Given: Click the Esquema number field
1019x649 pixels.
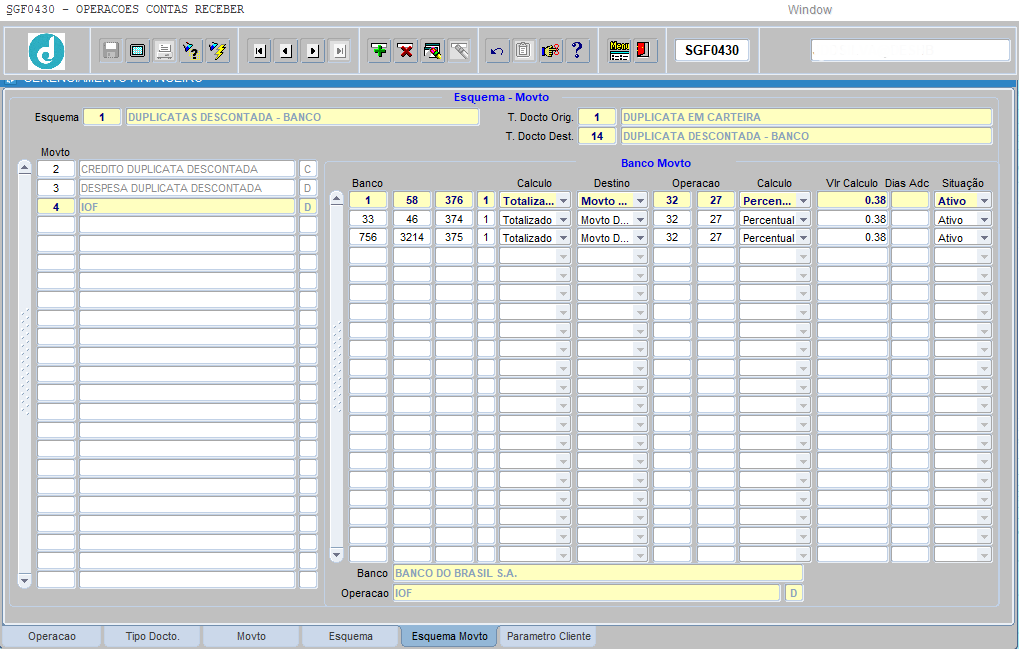Looking at the screenshot, I should 102,117.
